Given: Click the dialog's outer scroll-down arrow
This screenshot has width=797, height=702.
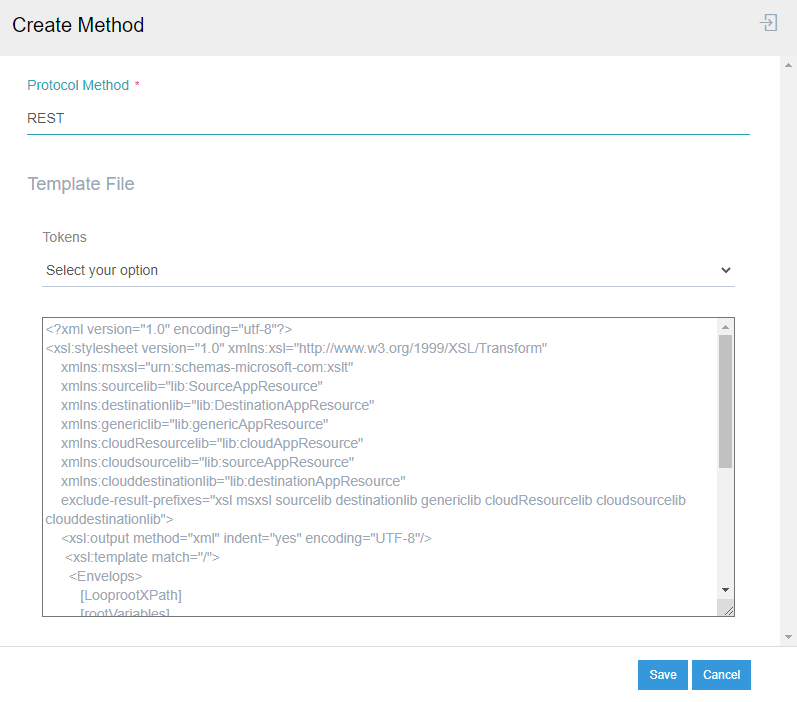Looking at the screenshot, I should 789,637.
